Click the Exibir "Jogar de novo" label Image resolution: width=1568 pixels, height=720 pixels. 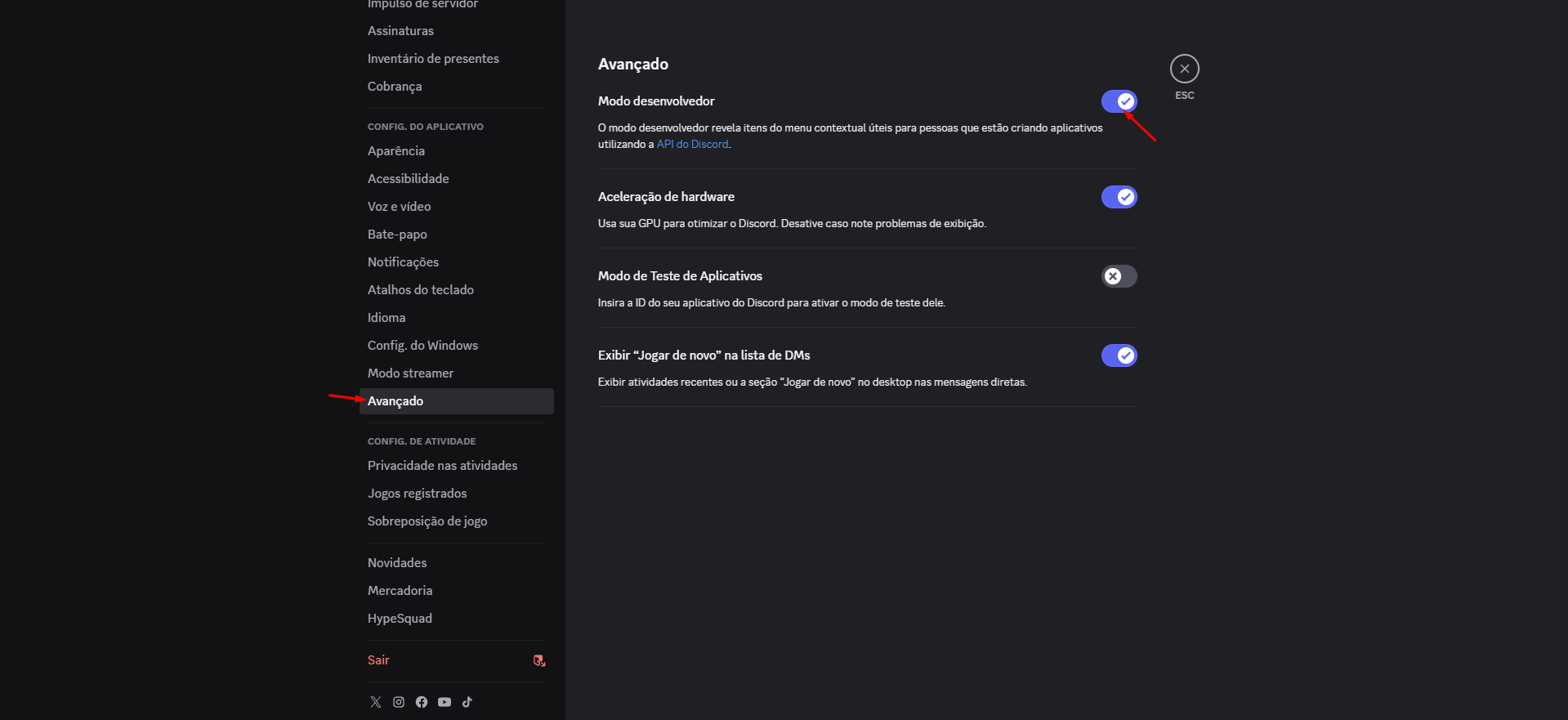pos(704,356)
